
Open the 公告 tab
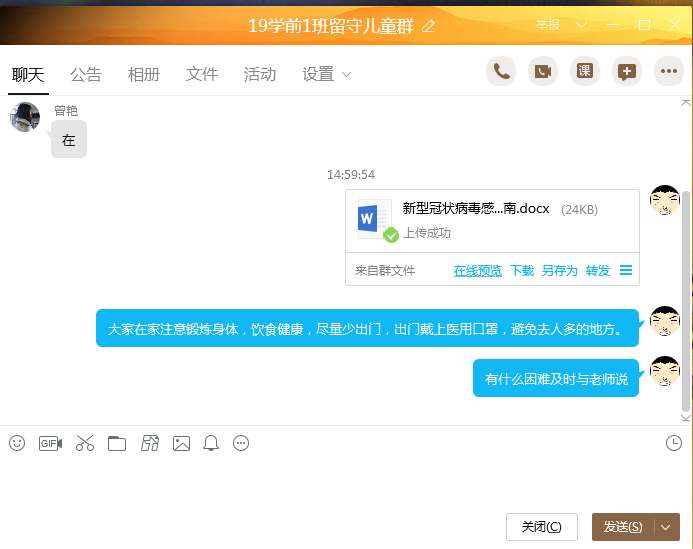point(86,74)
